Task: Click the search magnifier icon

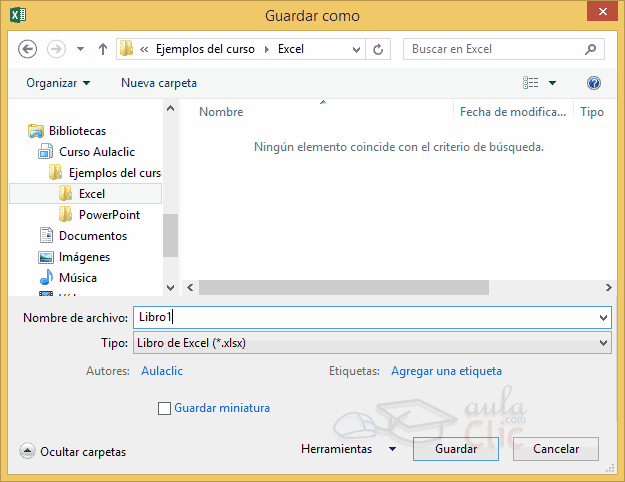Action: point(592,49)
